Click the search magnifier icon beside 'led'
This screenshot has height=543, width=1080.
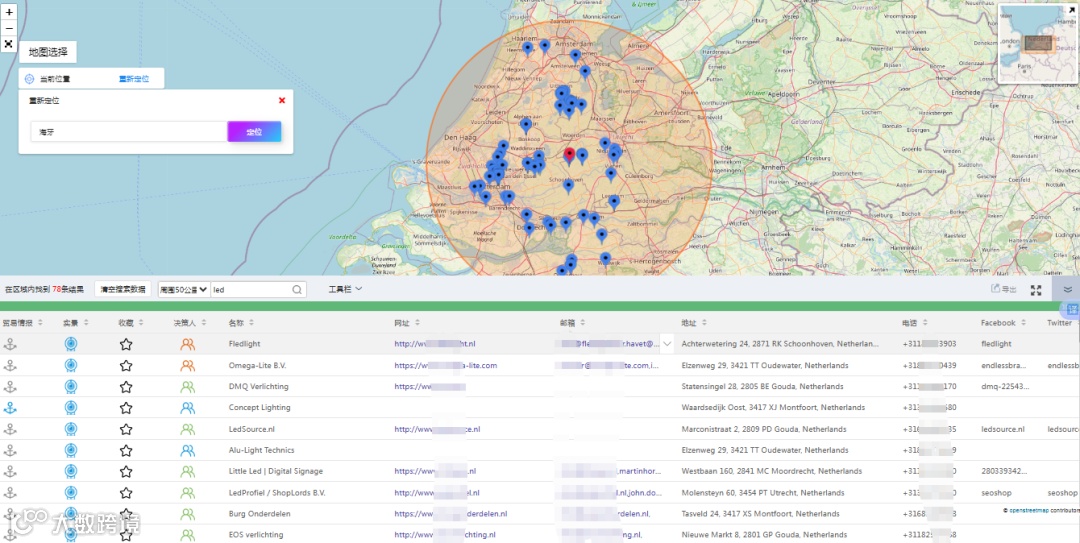297,290
